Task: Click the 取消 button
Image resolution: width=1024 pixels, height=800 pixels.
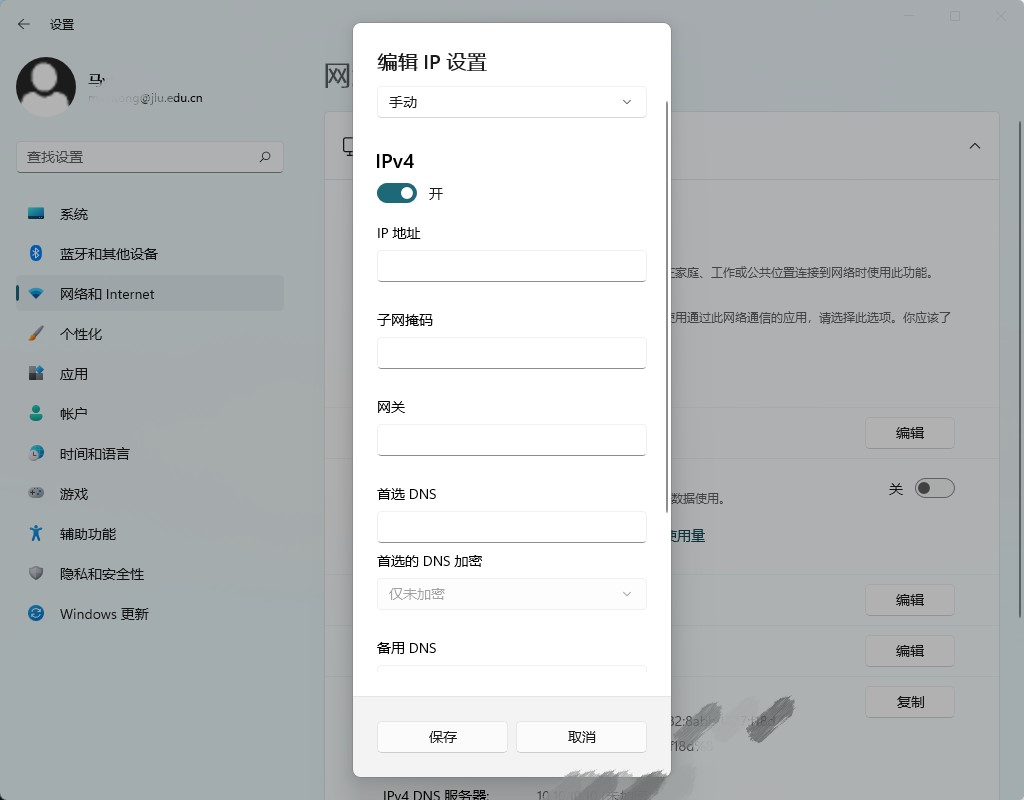Action: tap(581, 737)
